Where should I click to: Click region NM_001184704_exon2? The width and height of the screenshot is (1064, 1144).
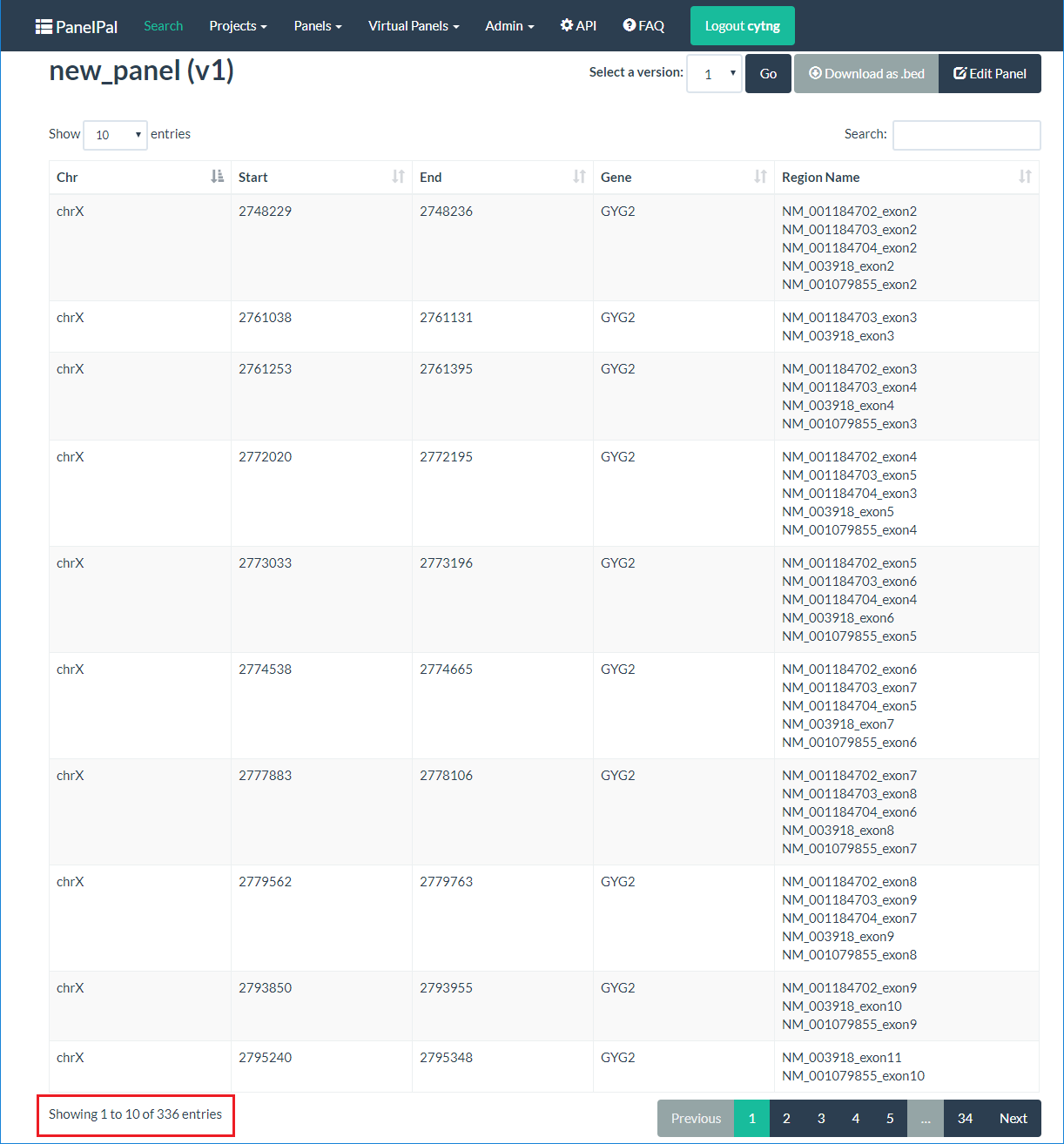click(849, 248)
